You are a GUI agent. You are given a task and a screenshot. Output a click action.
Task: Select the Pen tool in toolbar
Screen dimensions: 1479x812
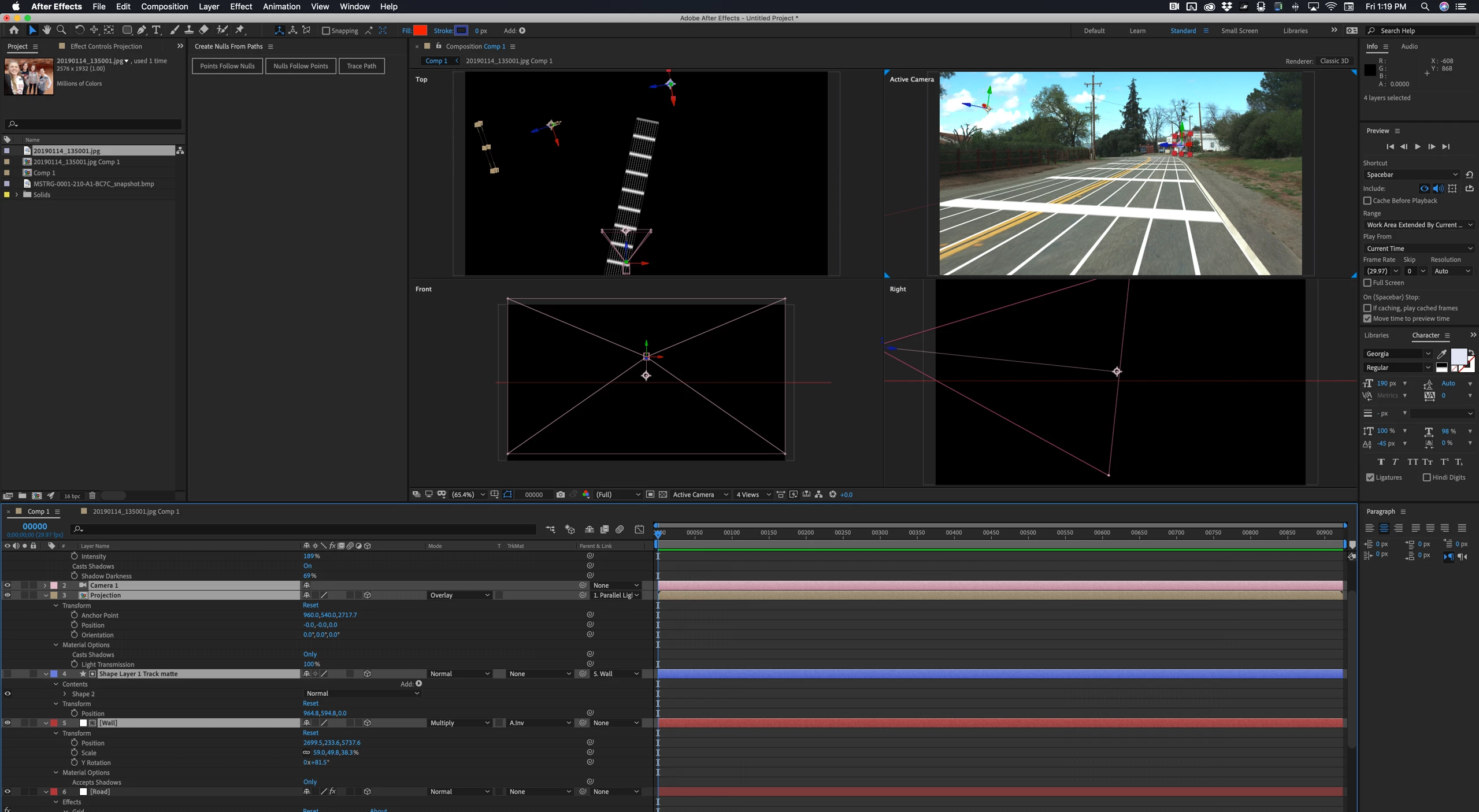(x=142, y=30)
